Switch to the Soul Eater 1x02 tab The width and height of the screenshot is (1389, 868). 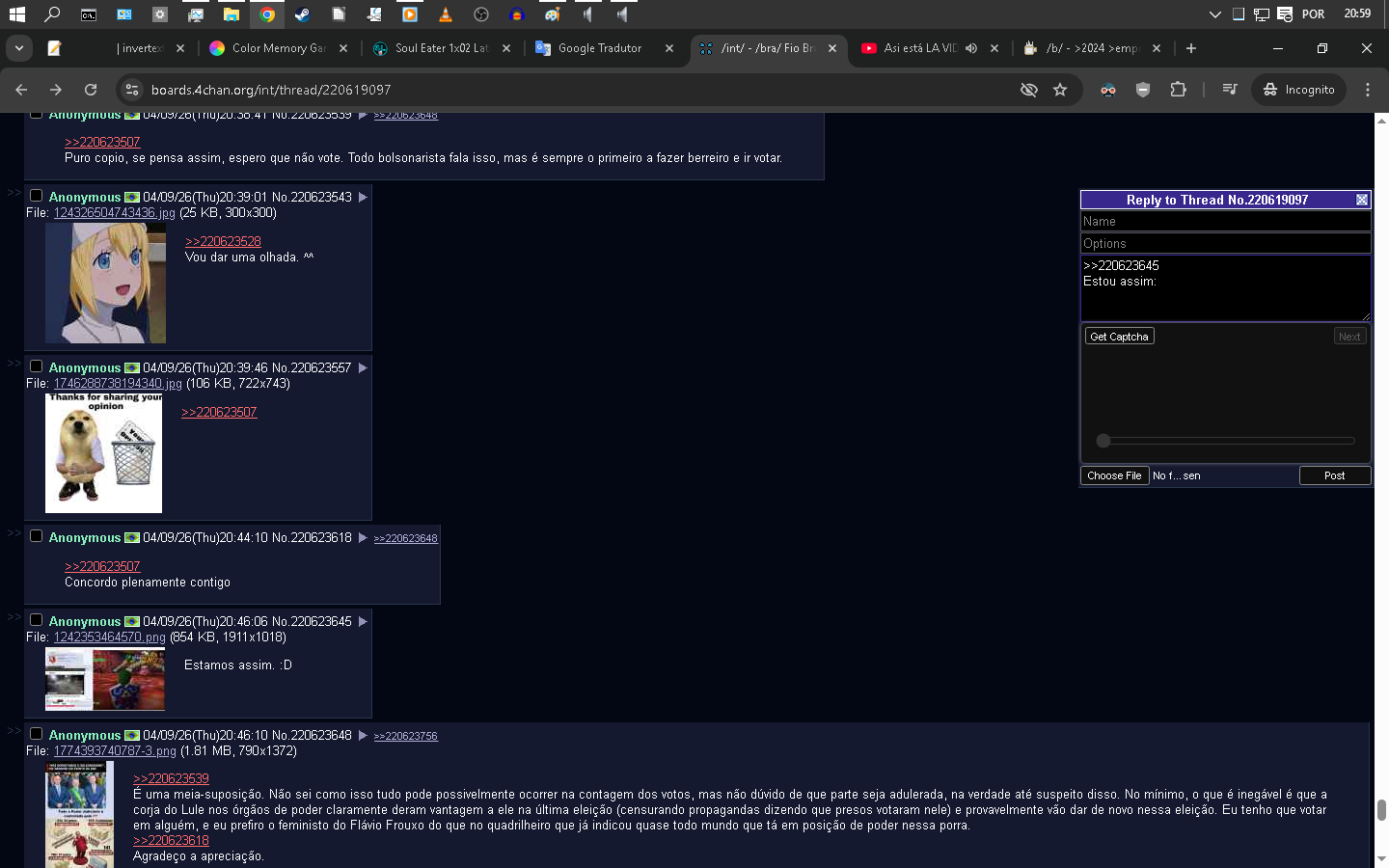point(442,48)
